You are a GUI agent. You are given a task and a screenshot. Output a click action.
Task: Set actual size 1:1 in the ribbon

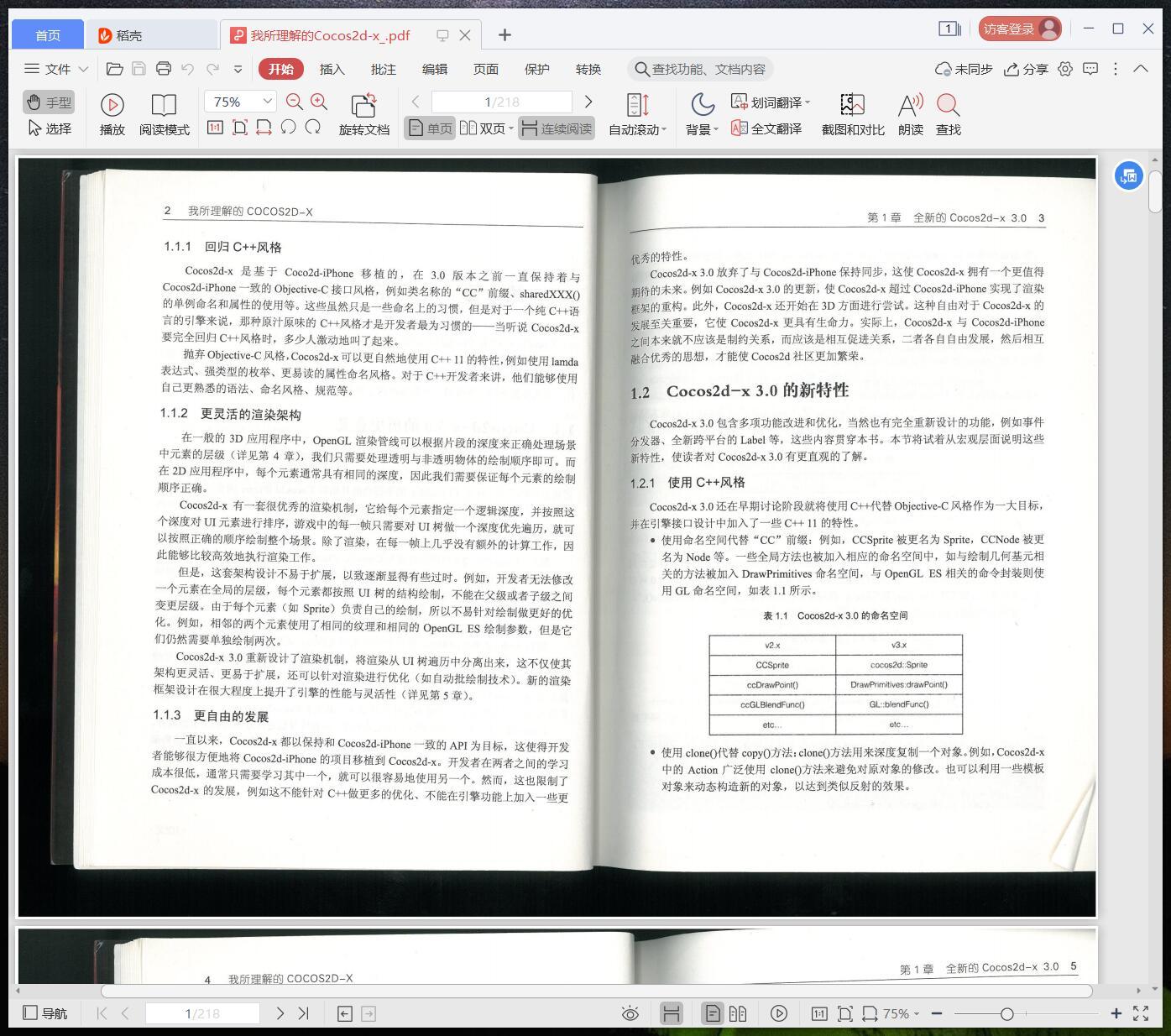[215, 128]
